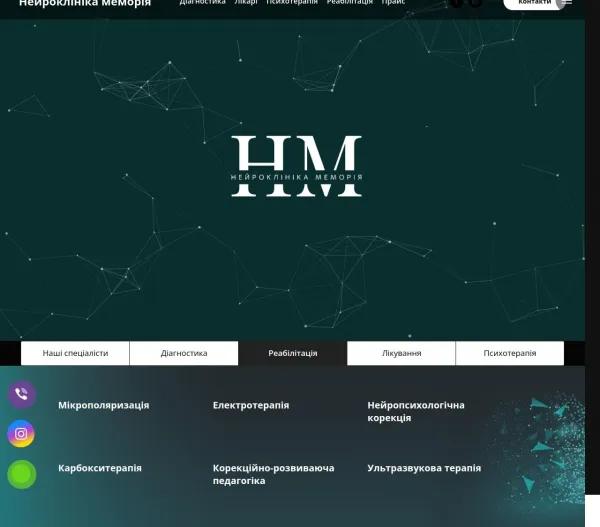Select the Реабілітація tab
The image size is (600, 527).
pos(293,353)
